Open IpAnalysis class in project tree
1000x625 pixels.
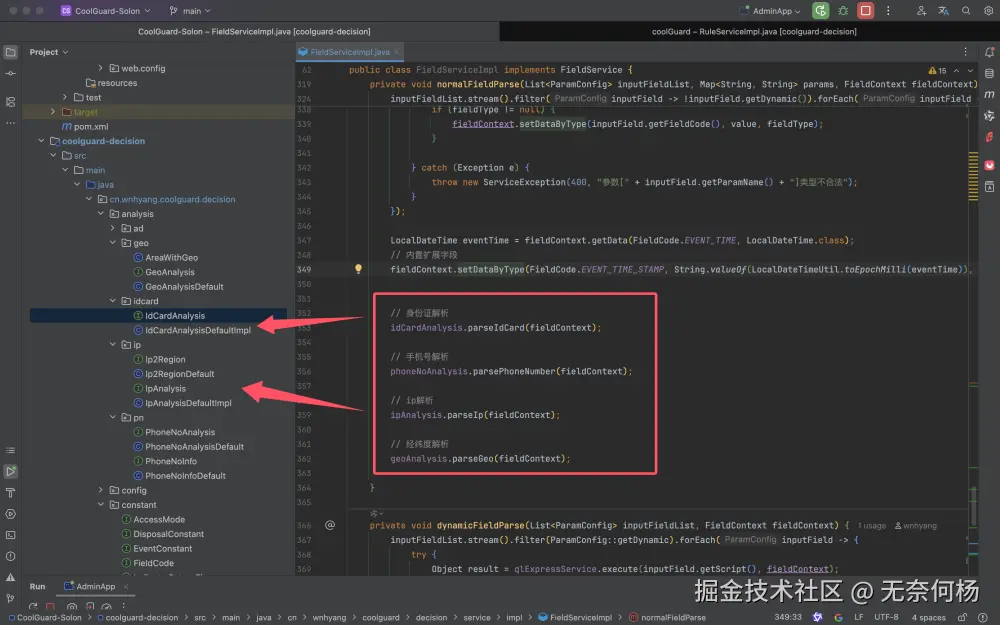[165, 389]
